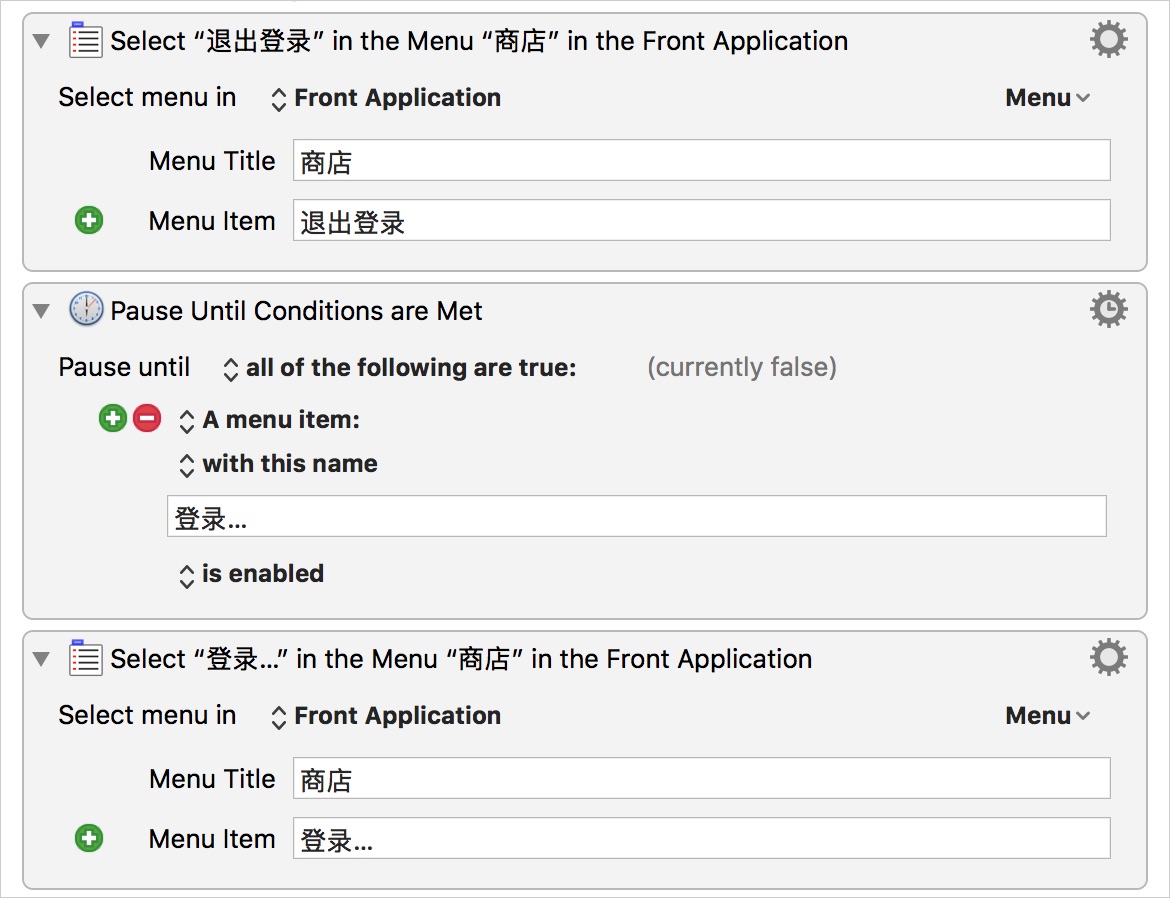This screenshot has height=898, width=1170.
Task: Click the green plus beside 退出登录 Menu Item
Action: tap(89, 220)
